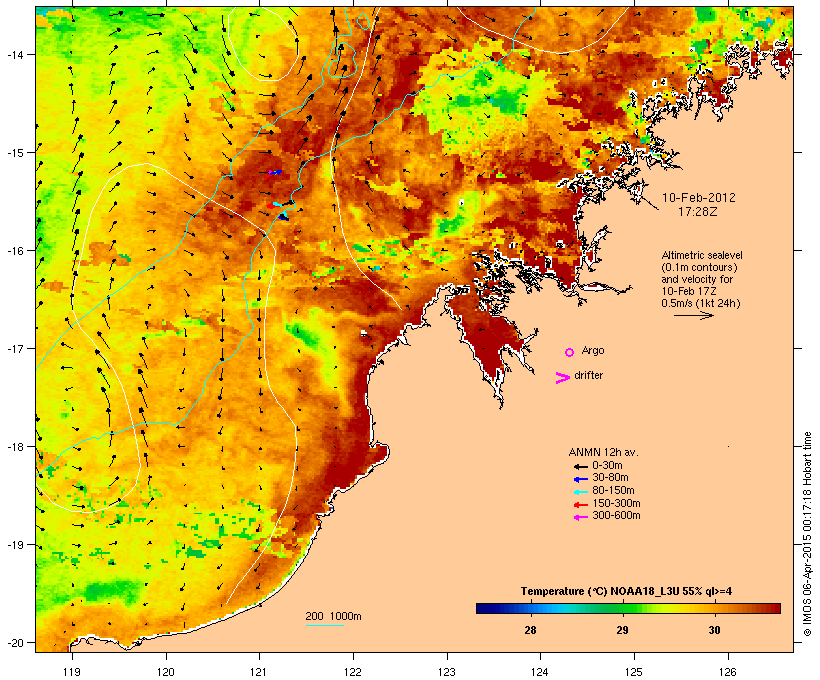Click the IMOS copyright timestamp text
The image size is (820, 680).
click(807, 534)
